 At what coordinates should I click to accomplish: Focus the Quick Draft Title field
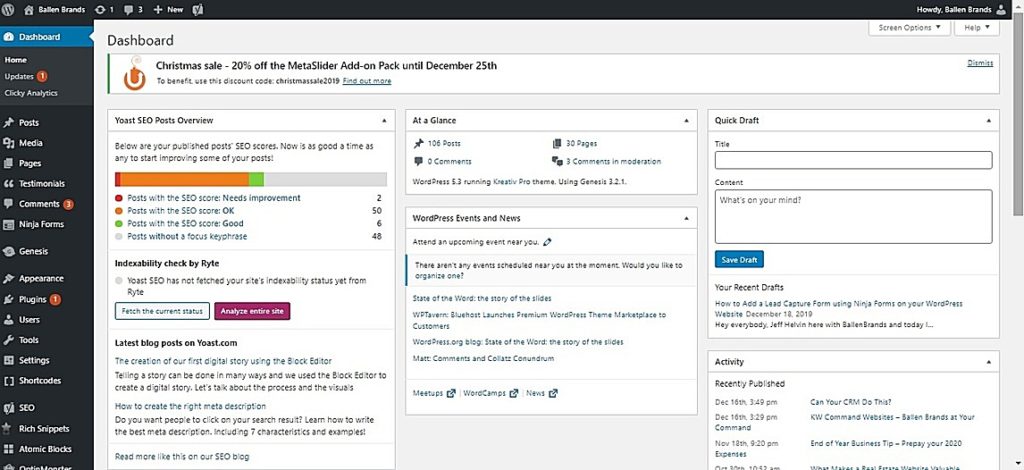click(x=854, y=160)
